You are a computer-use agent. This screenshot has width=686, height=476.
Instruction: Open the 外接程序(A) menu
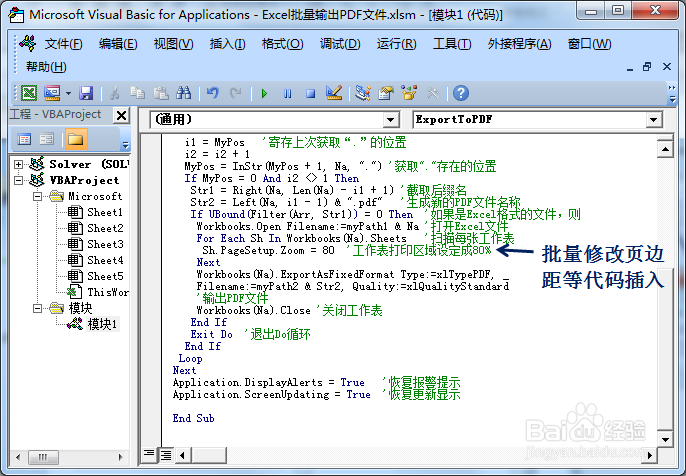[519, 44]
